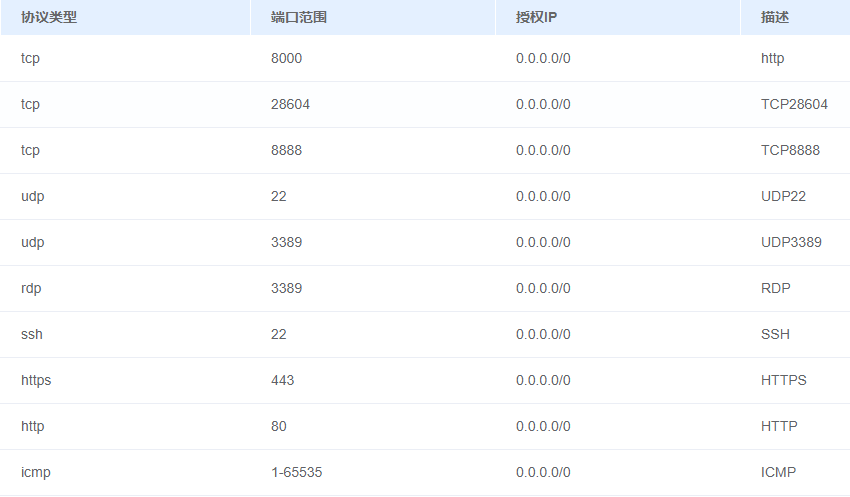Click port 28604 in the port range column
The height and width of the screenshot is (497, 850).
(x=290, y=104)
